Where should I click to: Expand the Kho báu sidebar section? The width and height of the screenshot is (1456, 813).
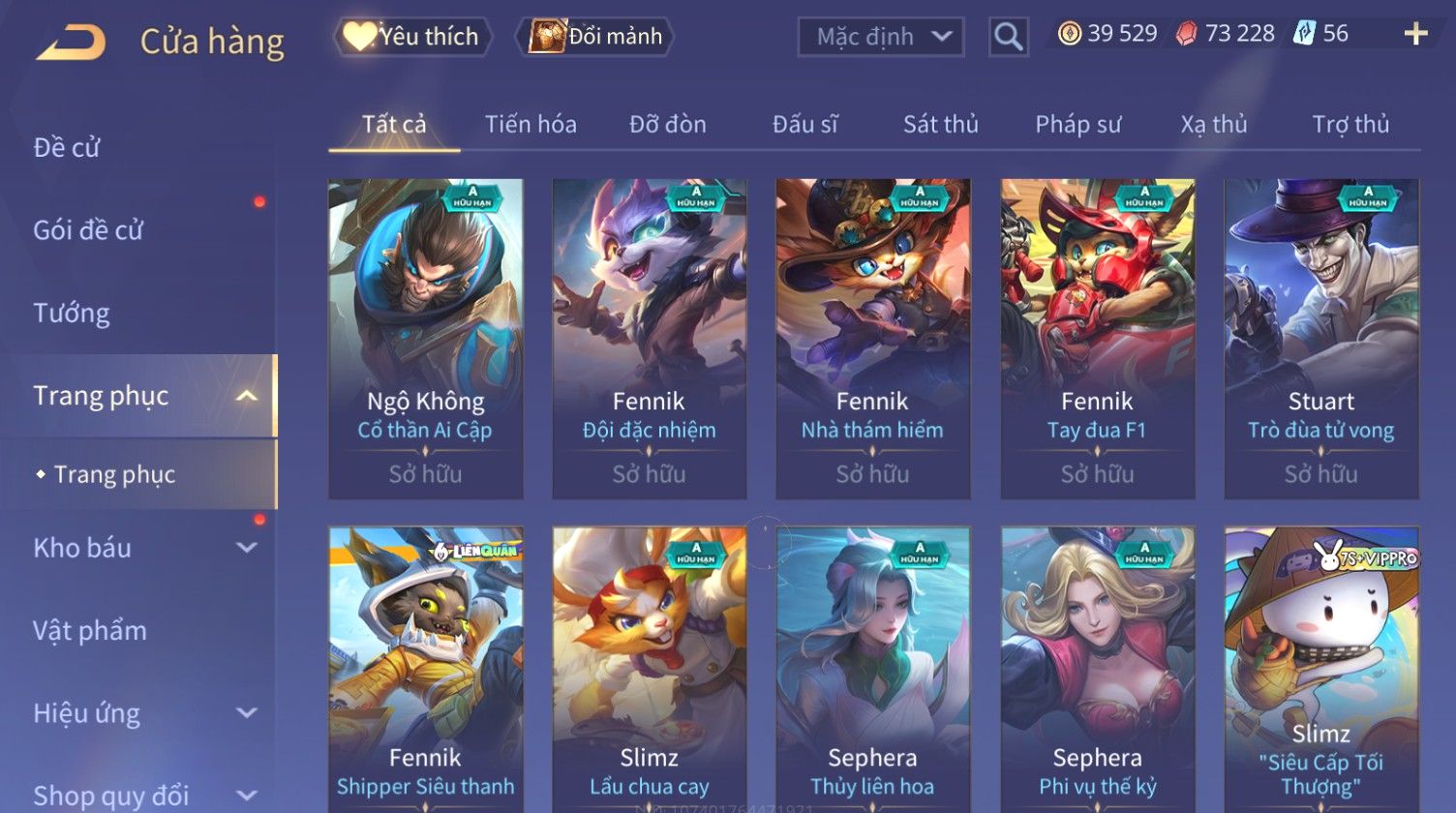247,548
